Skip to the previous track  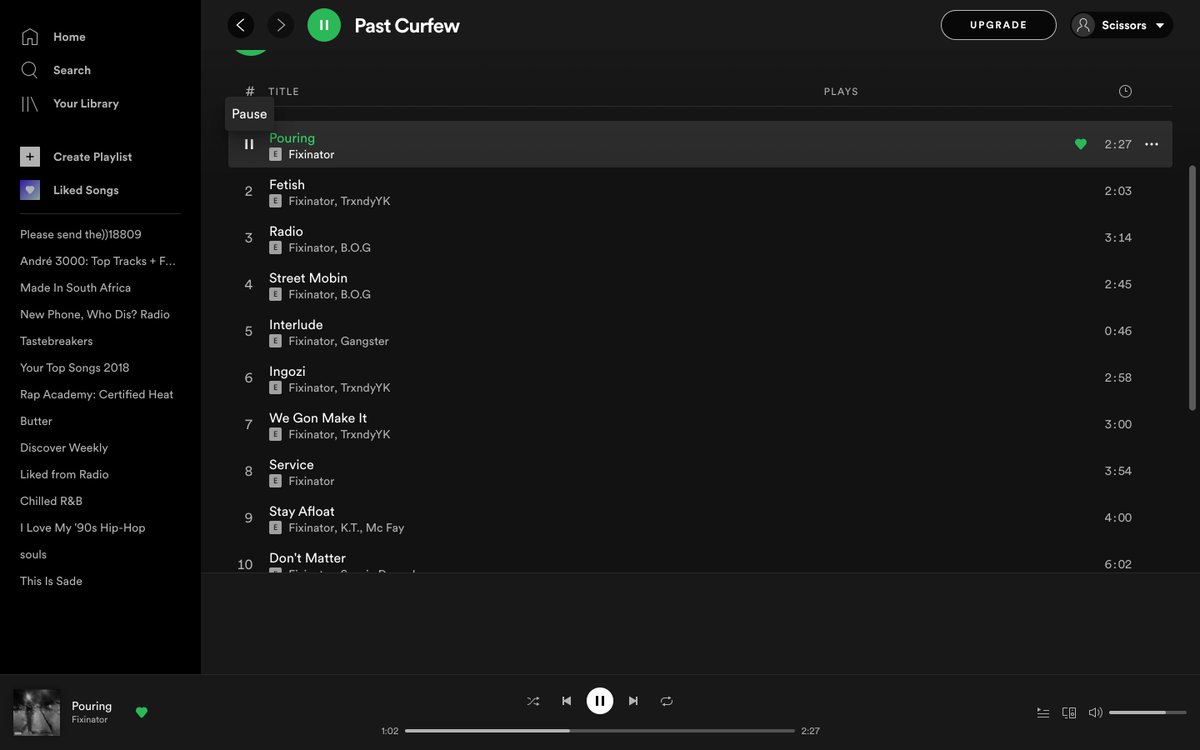566,701
